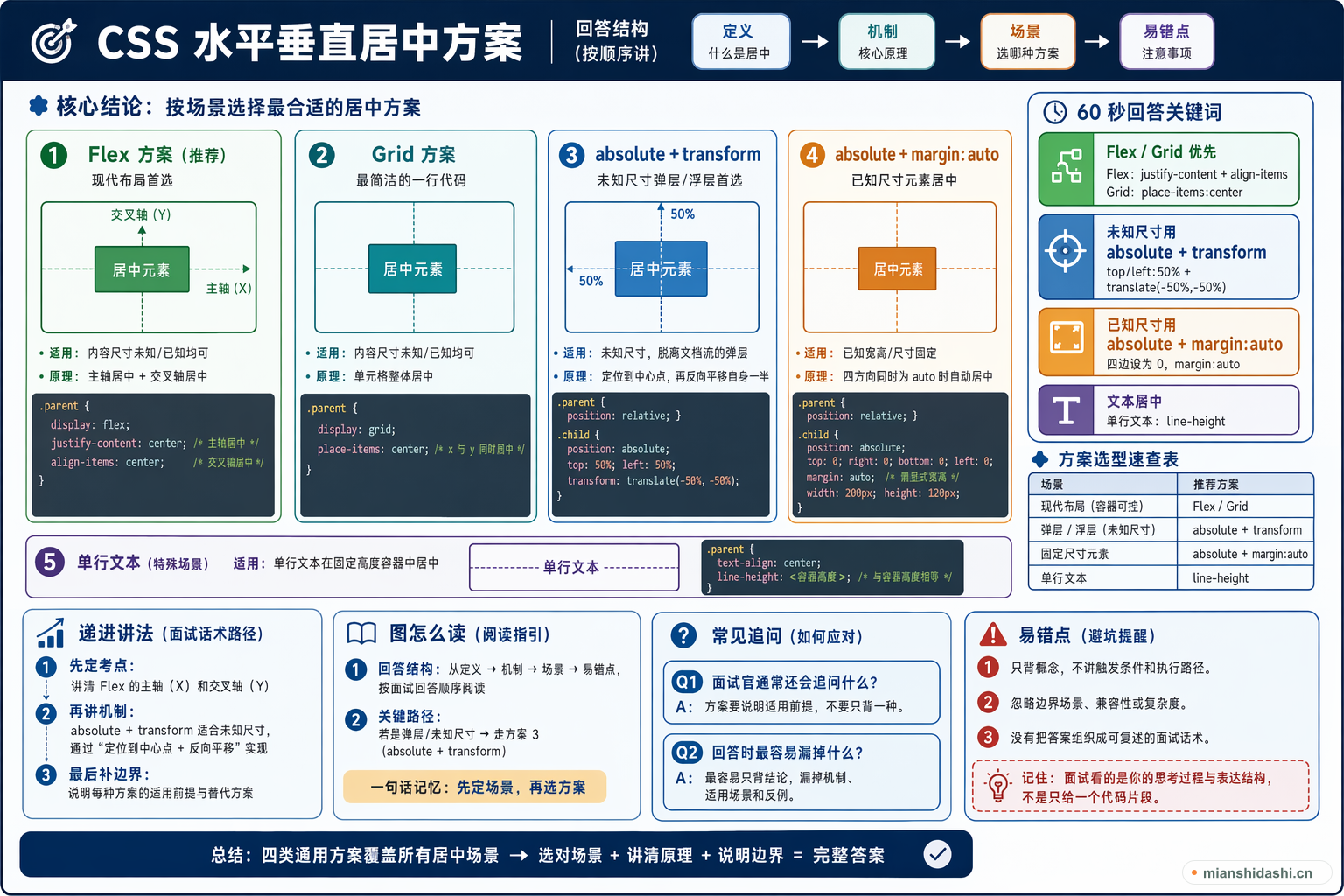Click the red number 1 badge in 易错点

pos(988,667)
